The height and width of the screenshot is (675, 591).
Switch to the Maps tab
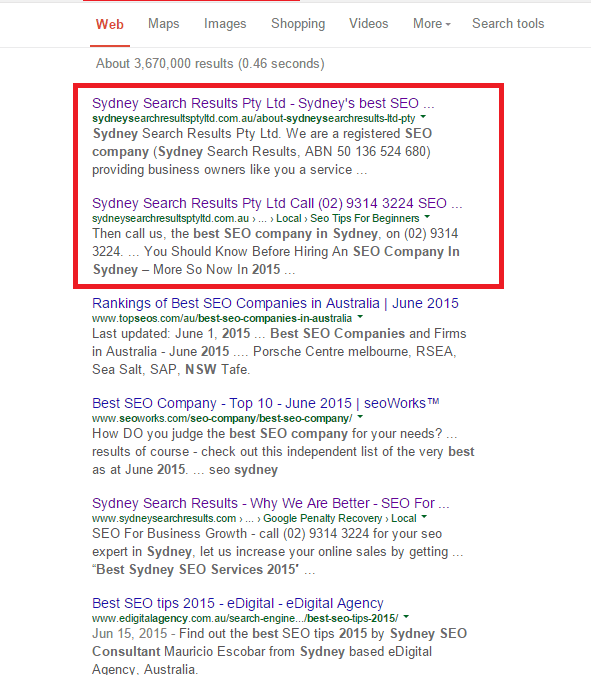164,24
